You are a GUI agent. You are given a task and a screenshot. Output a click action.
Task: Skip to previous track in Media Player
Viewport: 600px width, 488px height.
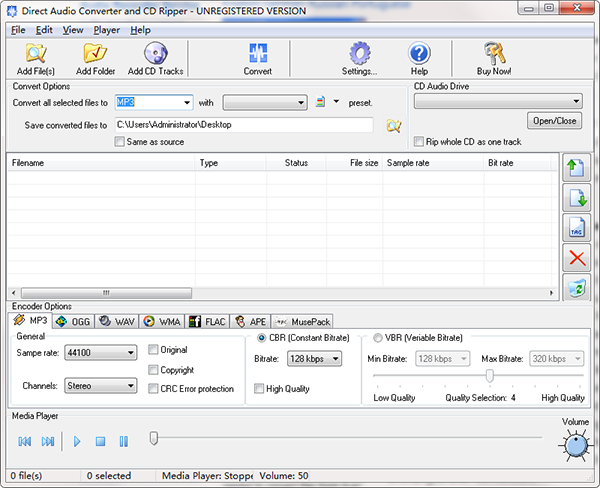pos(25,441)
